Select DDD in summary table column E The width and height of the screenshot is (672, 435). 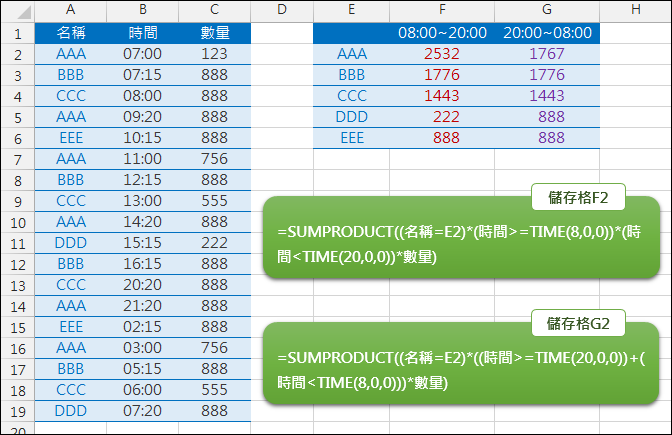pyautogui.click(x=351, y=117)
